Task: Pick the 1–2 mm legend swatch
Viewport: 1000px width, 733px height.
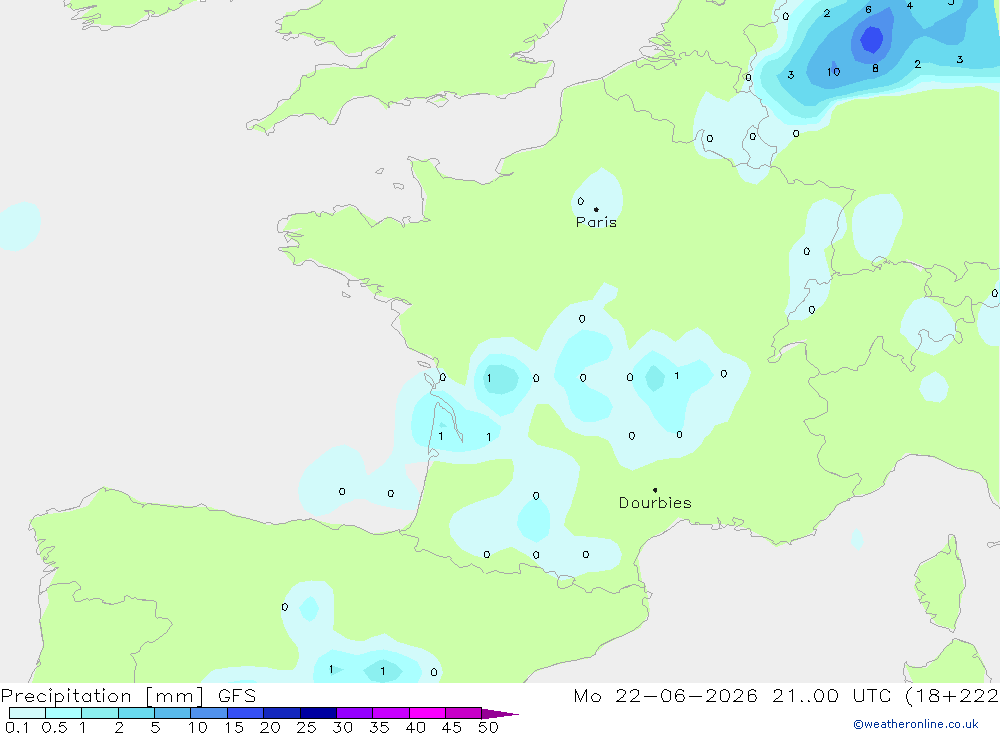Action: [x=100, y=713]
